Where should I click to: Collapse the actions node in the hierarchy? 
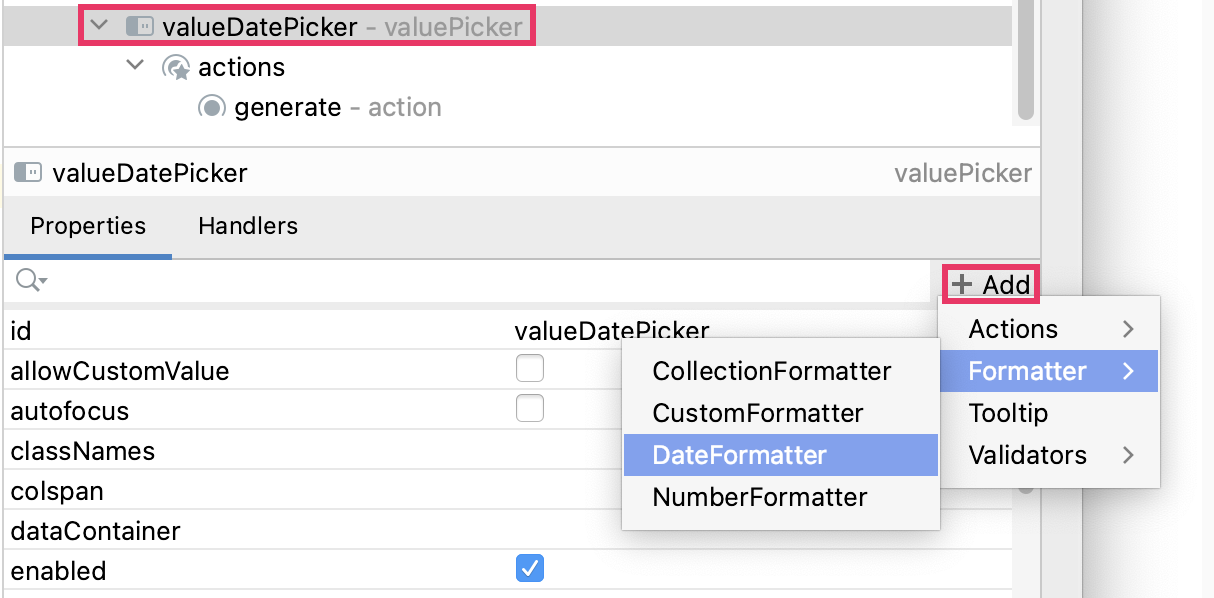[x=134, y=67]
